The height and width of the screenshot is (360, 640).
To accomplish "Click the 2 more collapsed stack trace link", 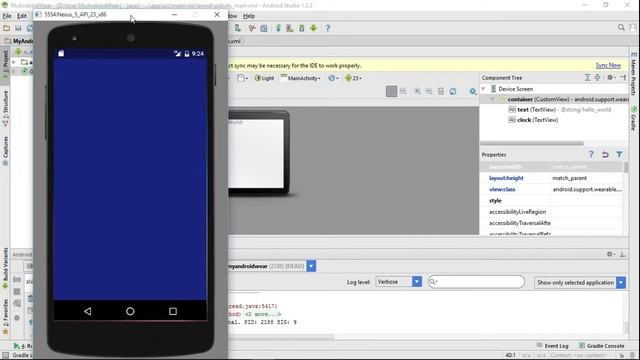I will point(263,314).
